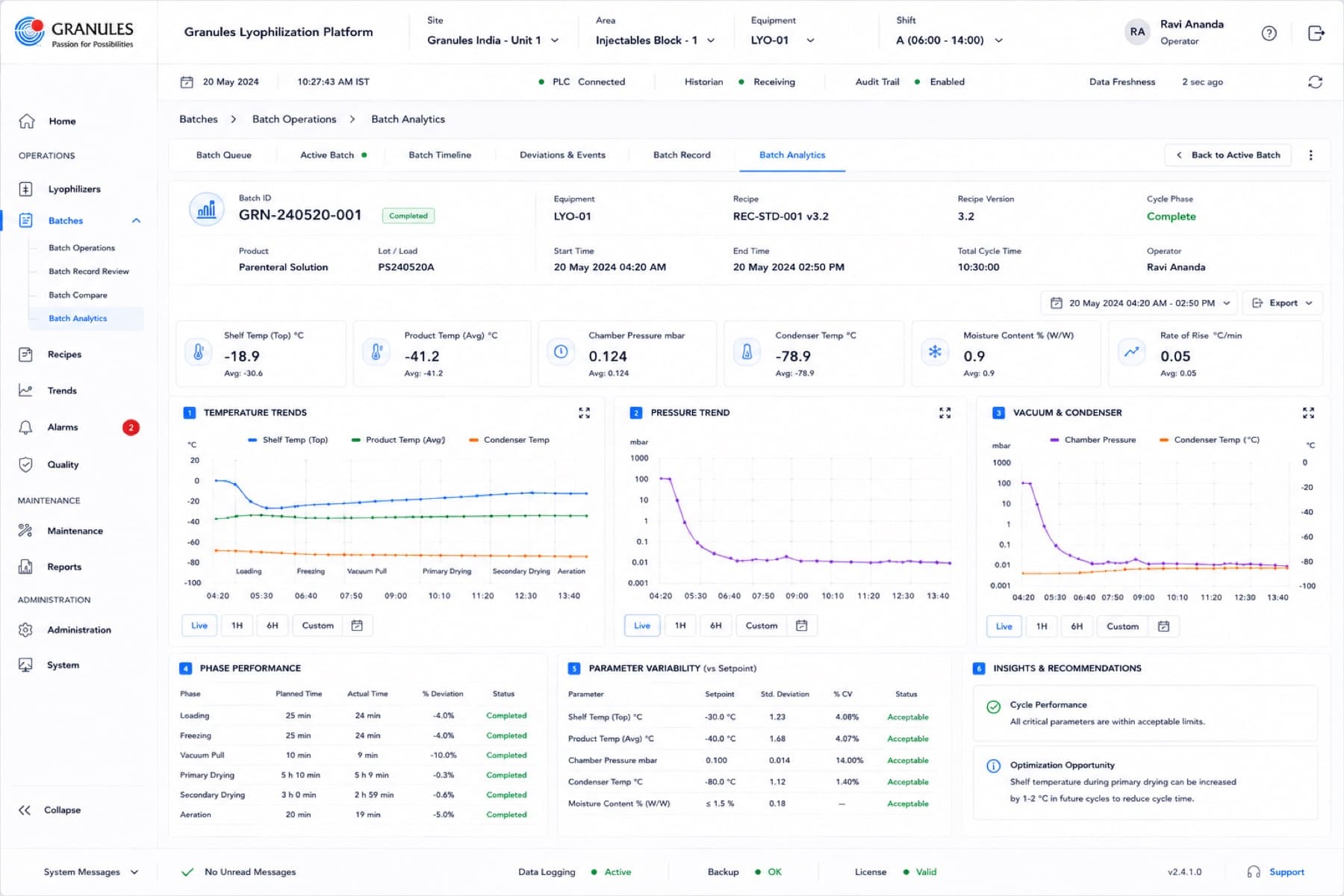Switch to the Batch Queue tab
The width and height of the screenshot is (1344, 896).
tap(224, 155)
